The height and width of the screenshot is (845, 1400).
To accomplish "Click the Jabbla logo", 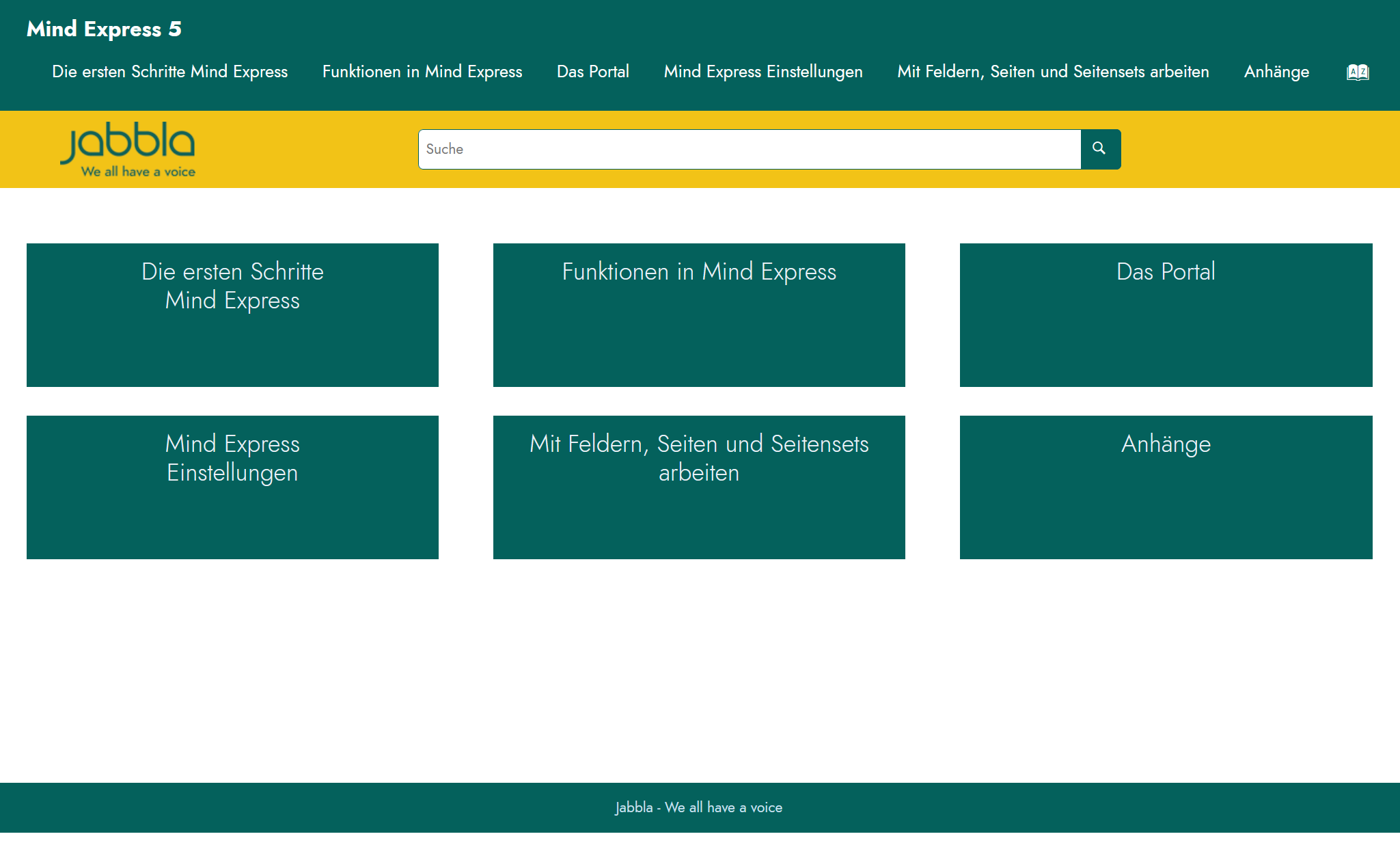I will (x=128, y=150).
